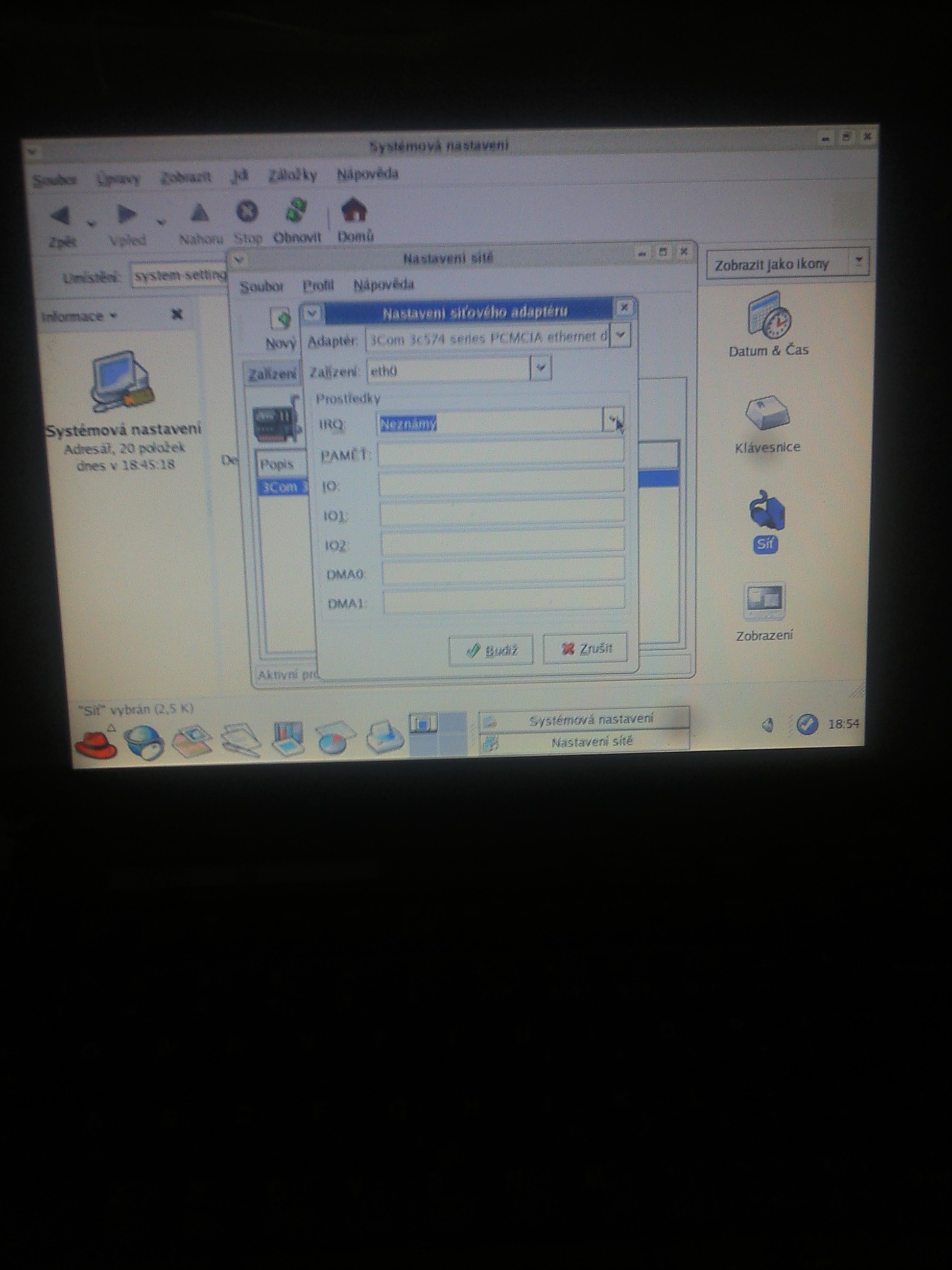Go home with the Domů icon
952x1270 pixels.
point(354,210)
